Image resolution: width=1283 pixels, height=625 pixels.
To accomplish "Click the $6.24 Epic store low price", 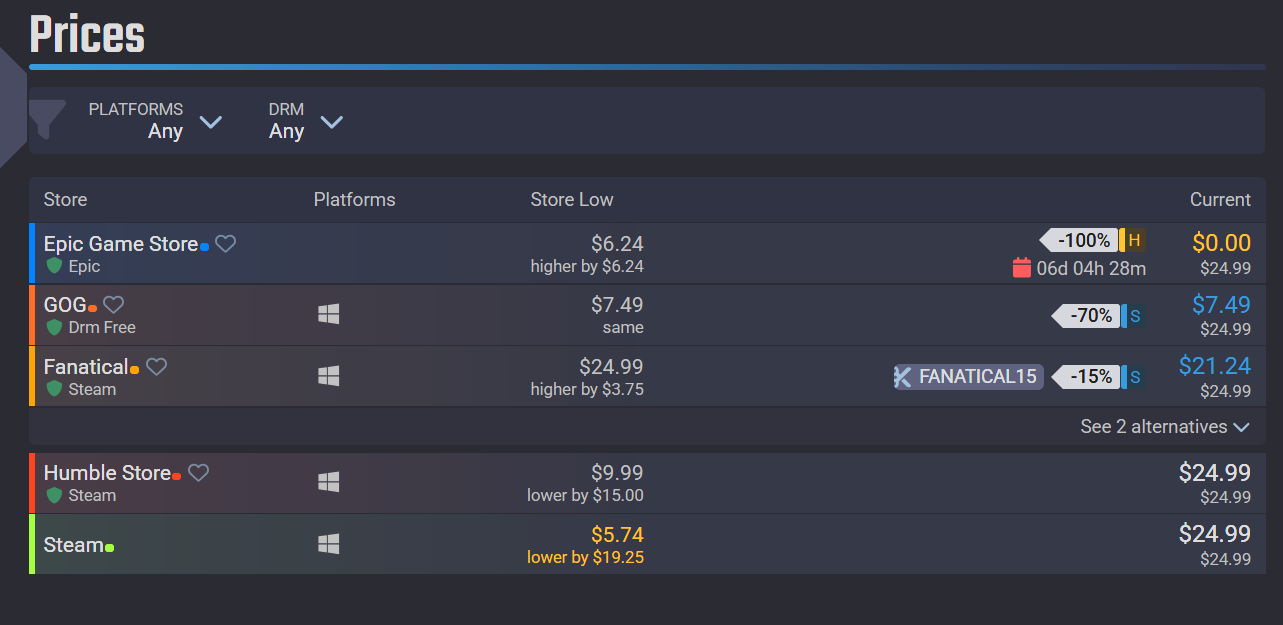I will pyautogui.click(x=617, y=244).
